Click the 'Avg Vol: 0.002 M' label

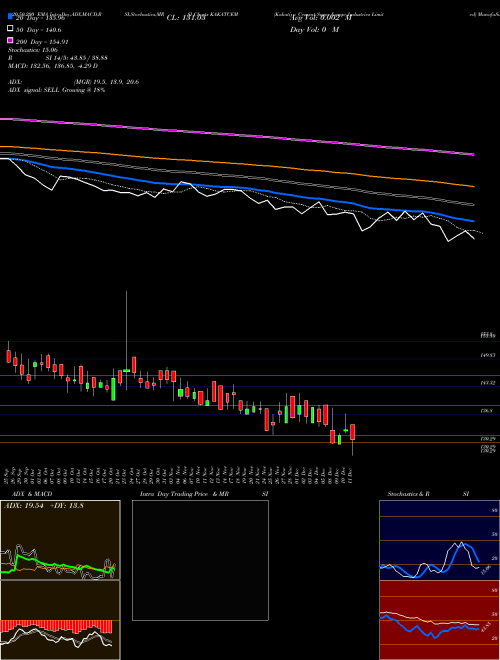click(x=321, y=18)
